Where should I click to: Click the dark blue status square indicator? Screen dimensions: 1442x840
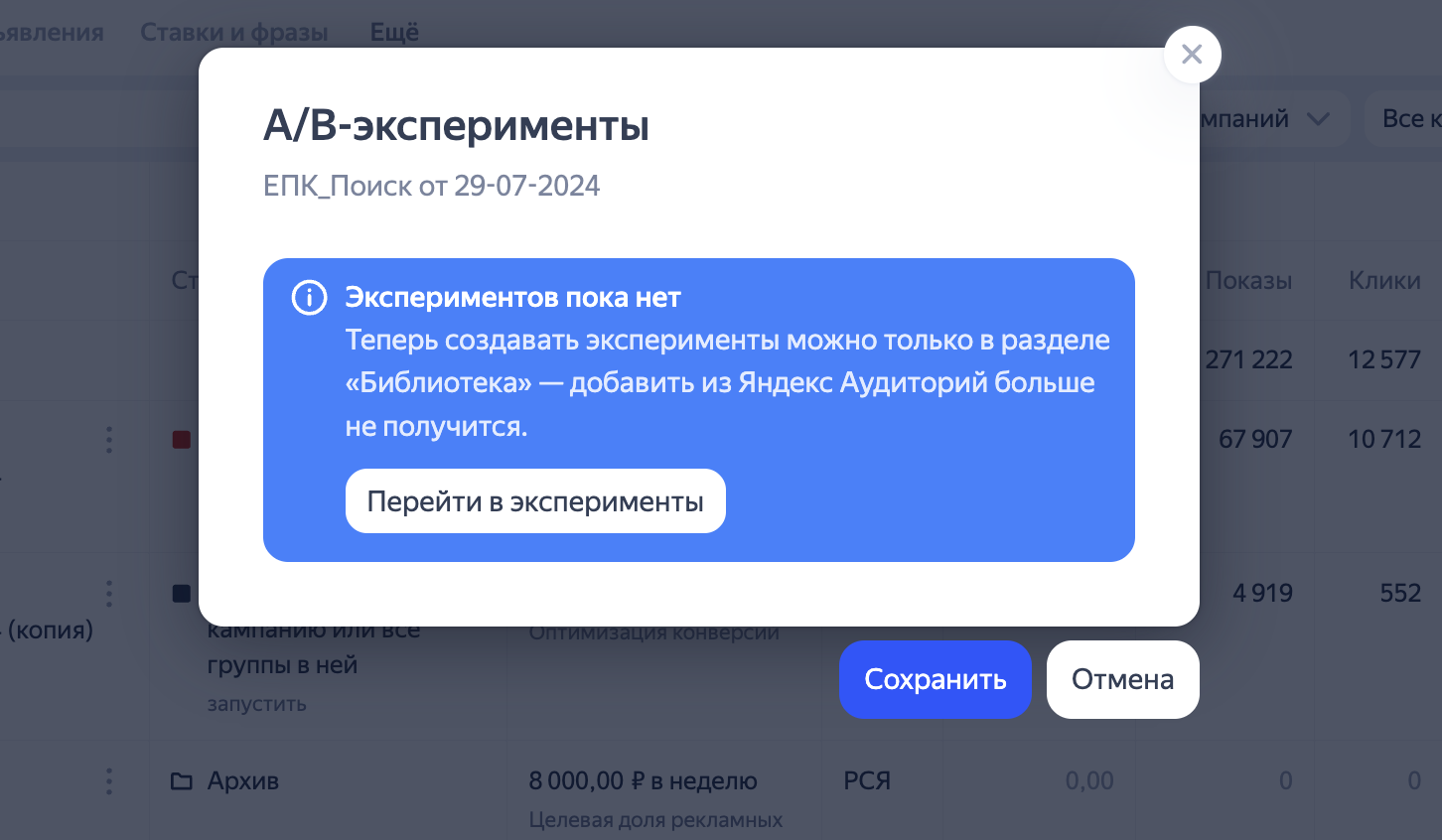point(182,594)
